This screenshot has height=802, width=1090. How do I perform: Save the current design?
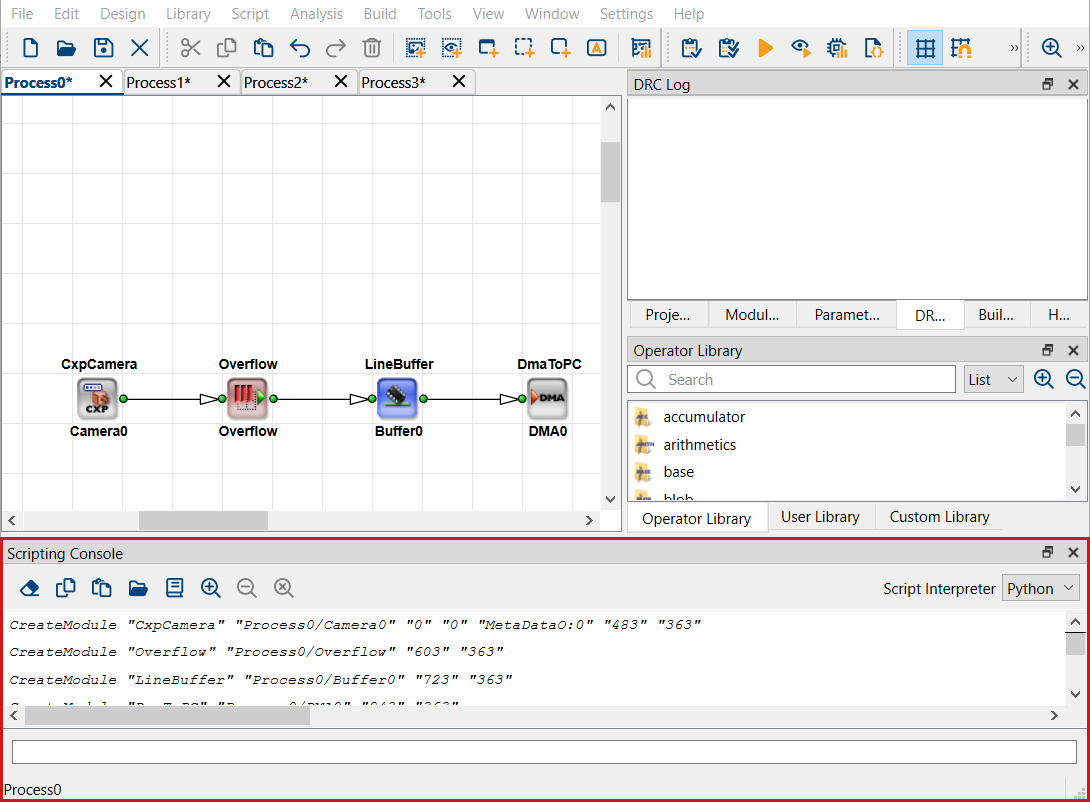(103, 47)
